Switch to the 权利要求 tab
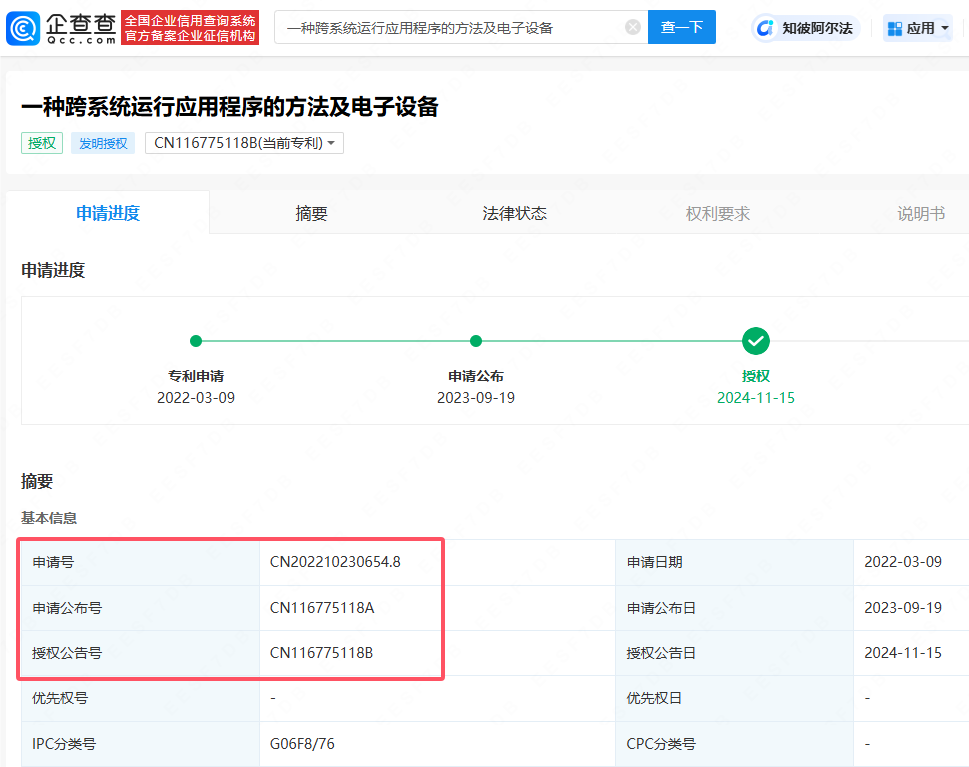 tap(717, 213)
